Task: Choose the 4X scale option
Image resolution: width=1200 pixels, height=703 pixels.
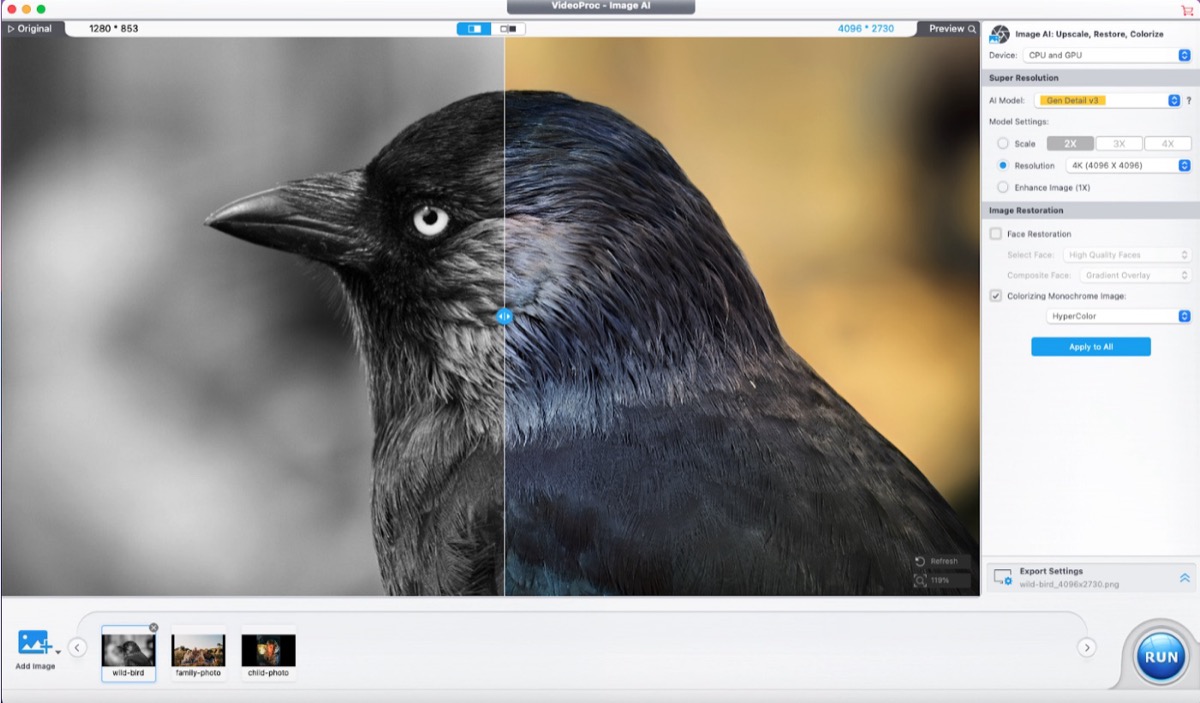Action: (1167, 144)
